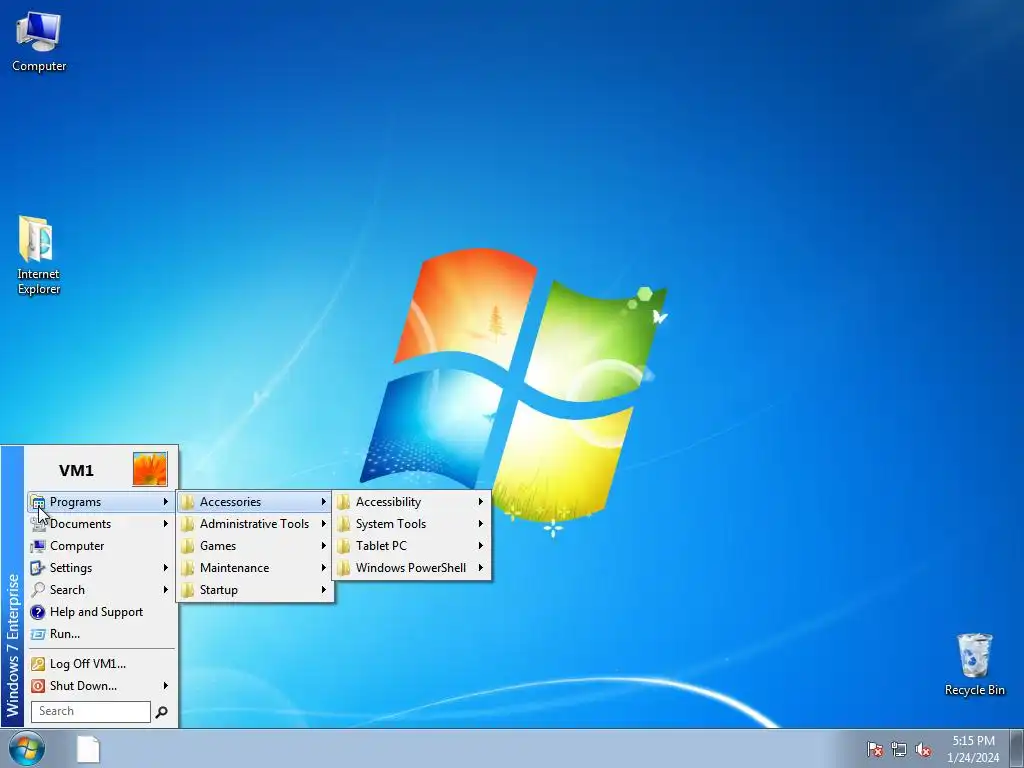Expand the Tablet PC submenu arrow

click(x=481, y=546)
